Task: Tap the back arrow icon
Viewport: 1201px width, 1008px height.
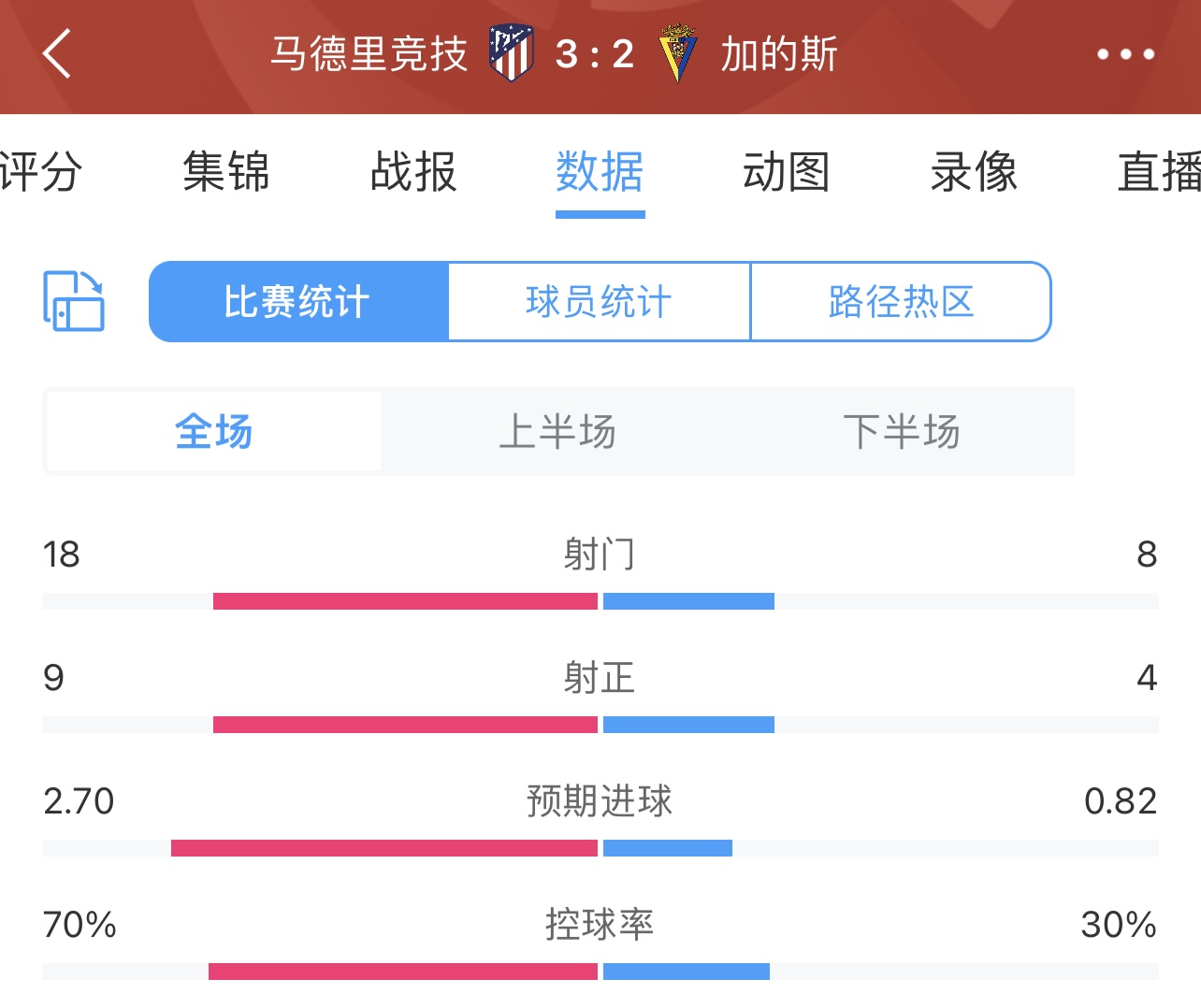Action: [57, 53]
